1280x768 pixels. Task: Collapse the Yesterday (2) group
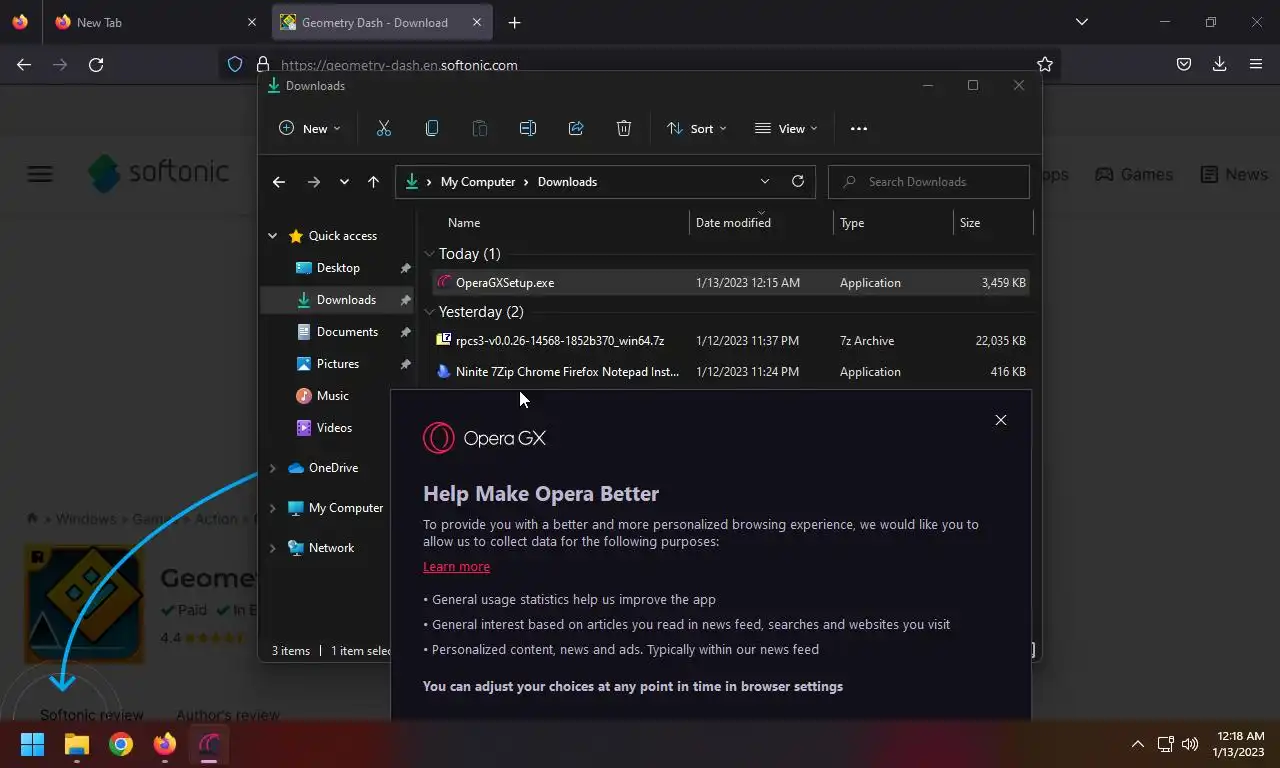tap(429, 312)
